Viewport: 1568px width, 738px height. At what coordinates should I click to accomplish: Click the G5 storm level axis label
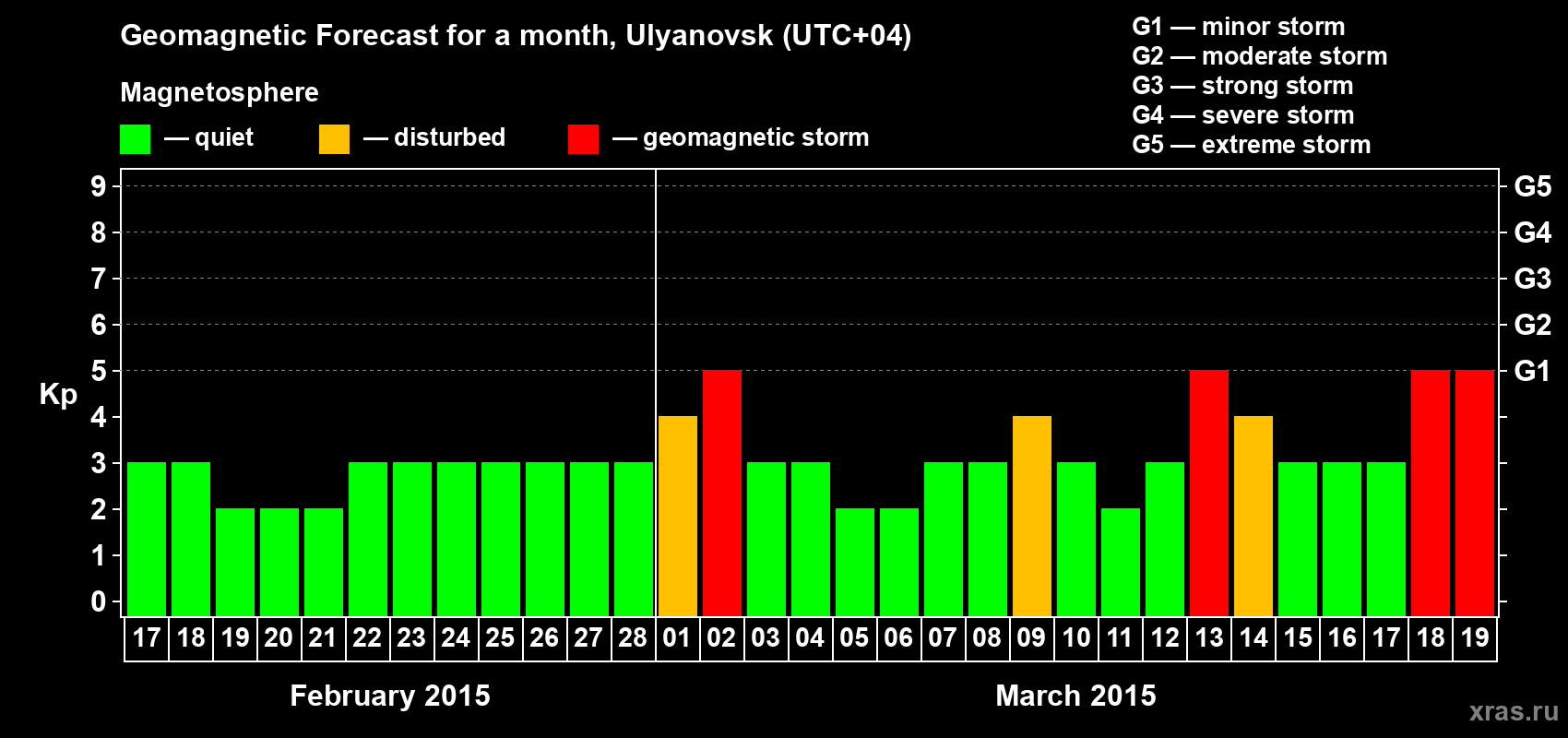(x=1532, y=186)
